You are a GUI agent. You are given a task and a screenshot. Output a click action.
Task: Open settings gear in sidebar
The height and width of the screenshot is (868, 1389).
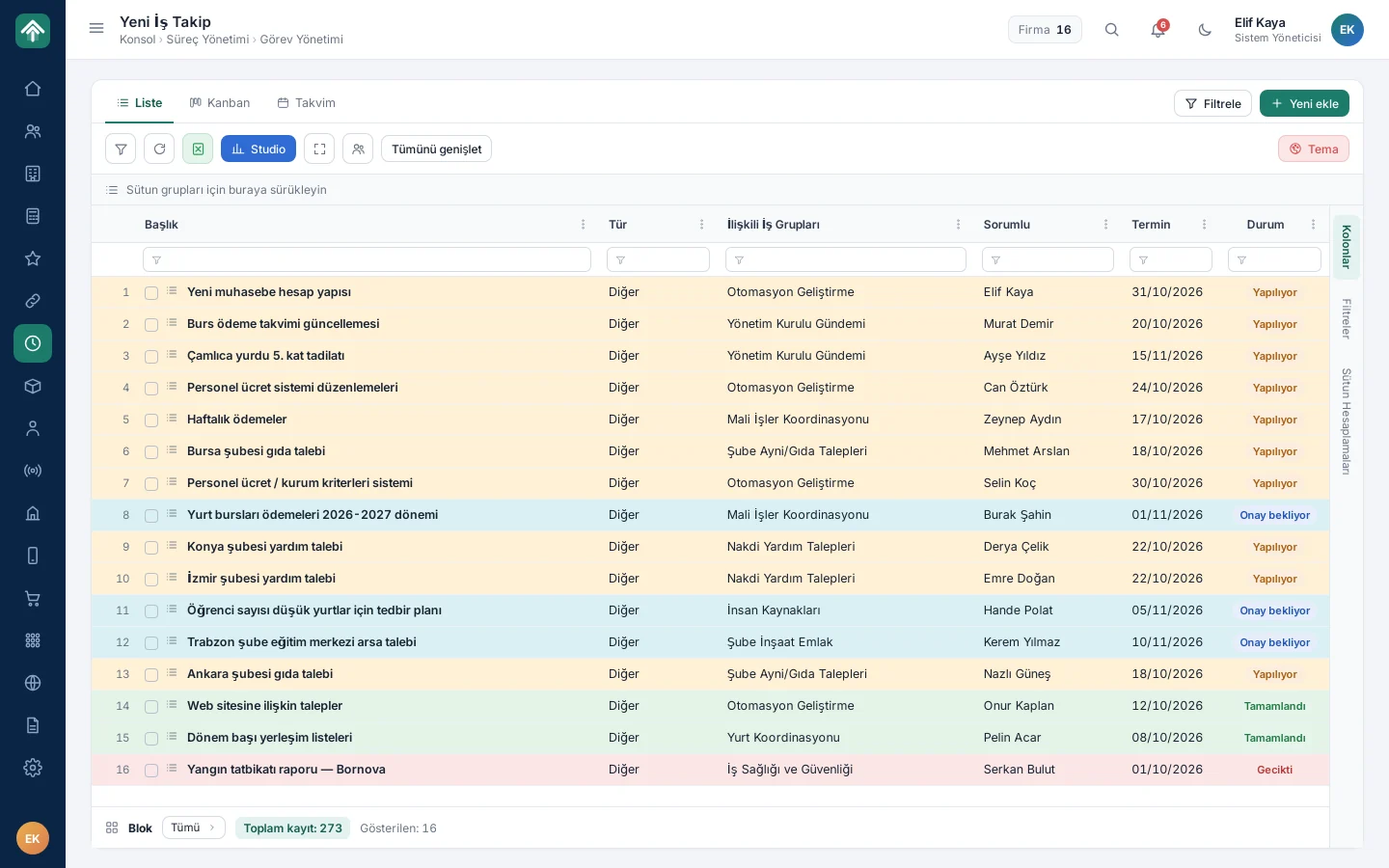click(33, 768)
